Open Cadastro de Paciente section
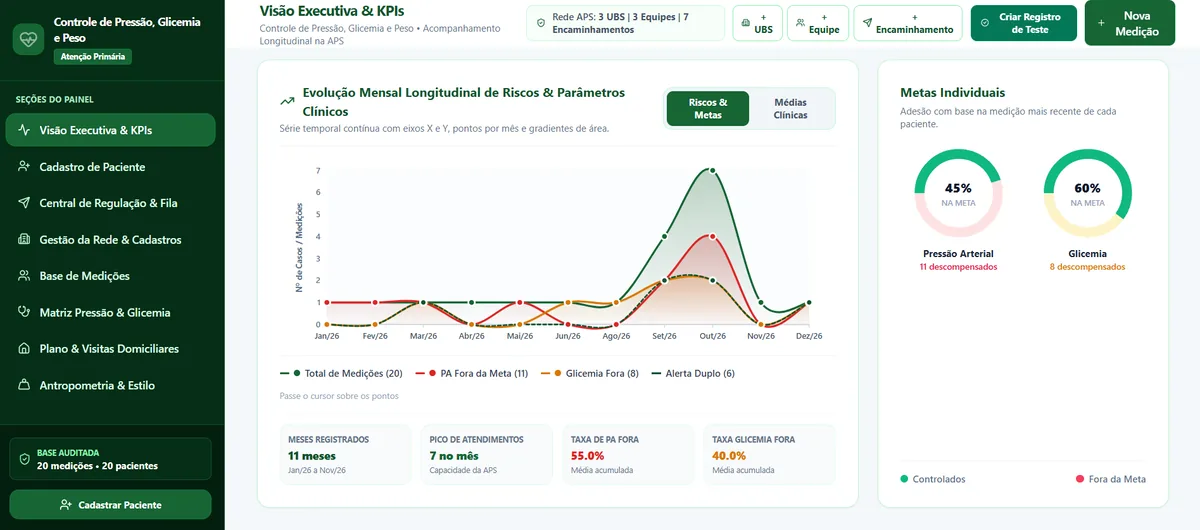The height and width of the screenshot is (530, 1200). click(x=110, y=167)
